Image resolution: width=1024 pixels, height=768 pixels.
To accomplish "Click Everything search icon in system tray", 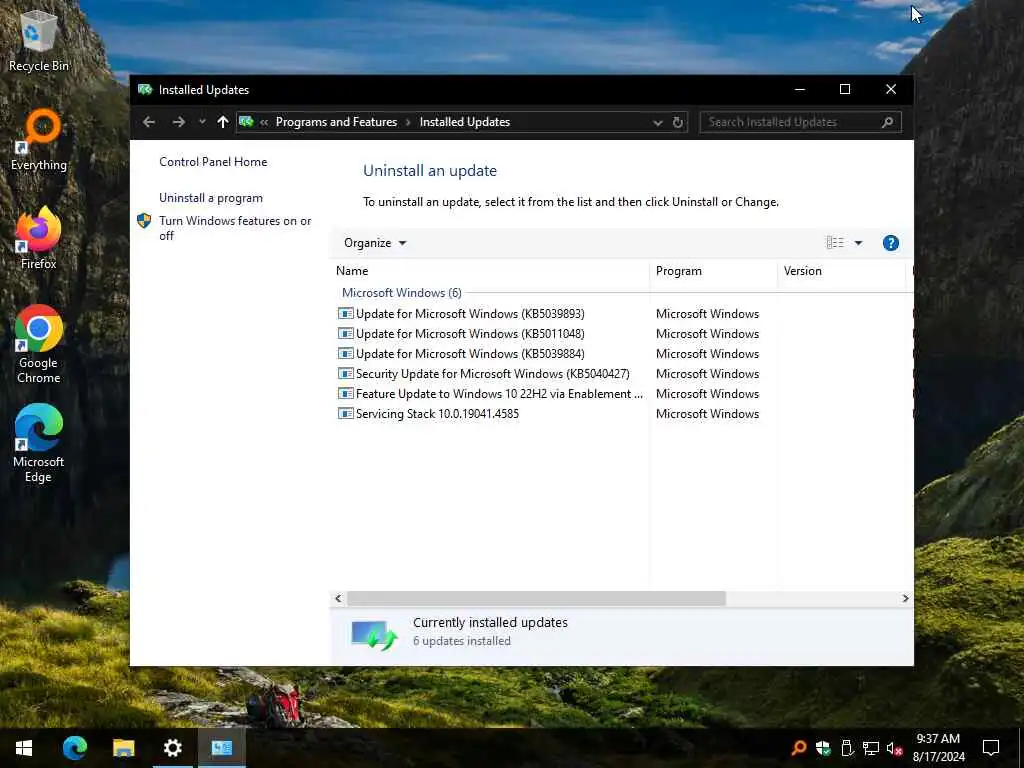I will pos(799,748).
